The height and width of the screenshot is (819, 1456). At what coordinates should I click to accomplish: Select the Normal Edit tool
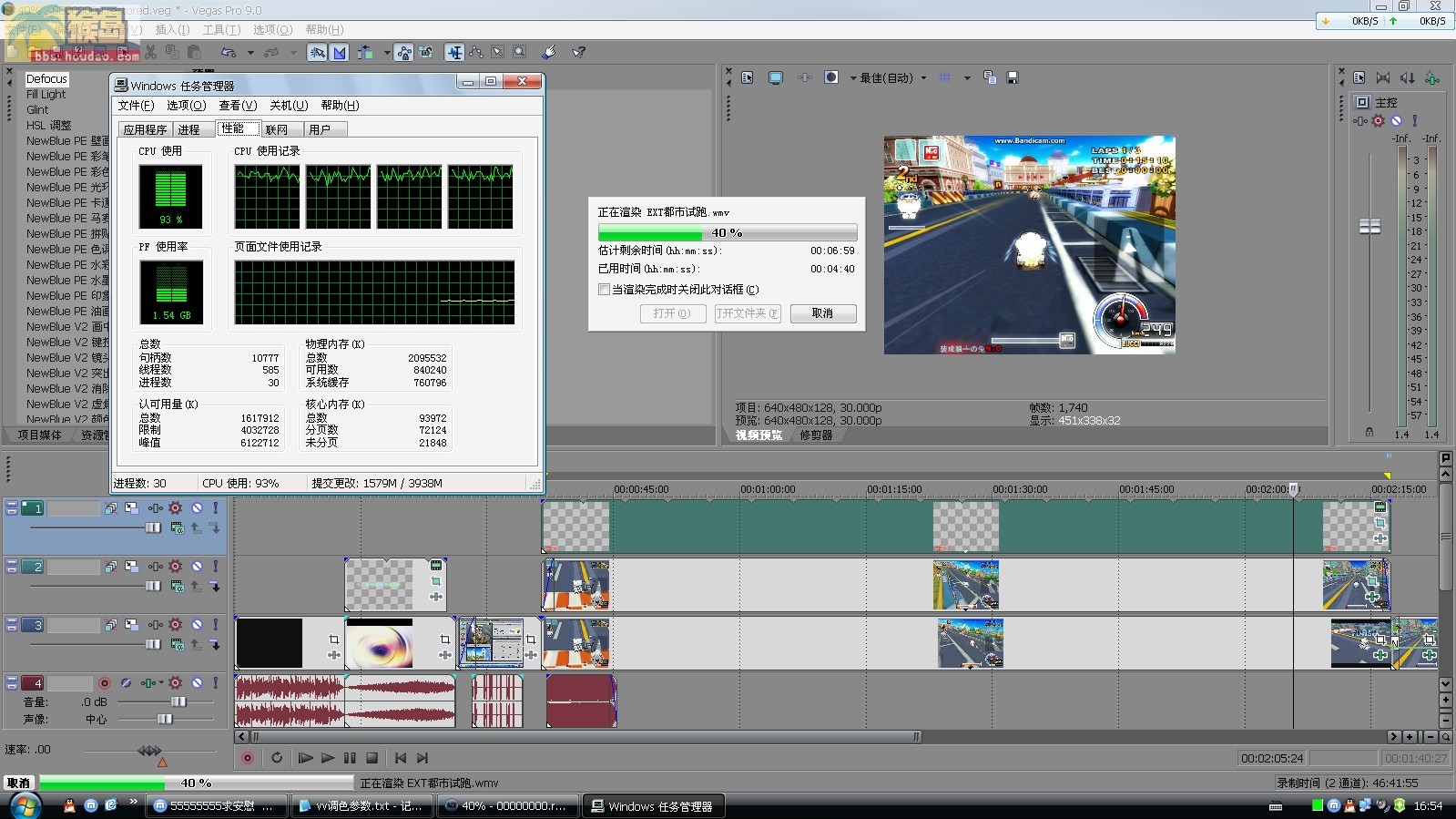point(454,53)
